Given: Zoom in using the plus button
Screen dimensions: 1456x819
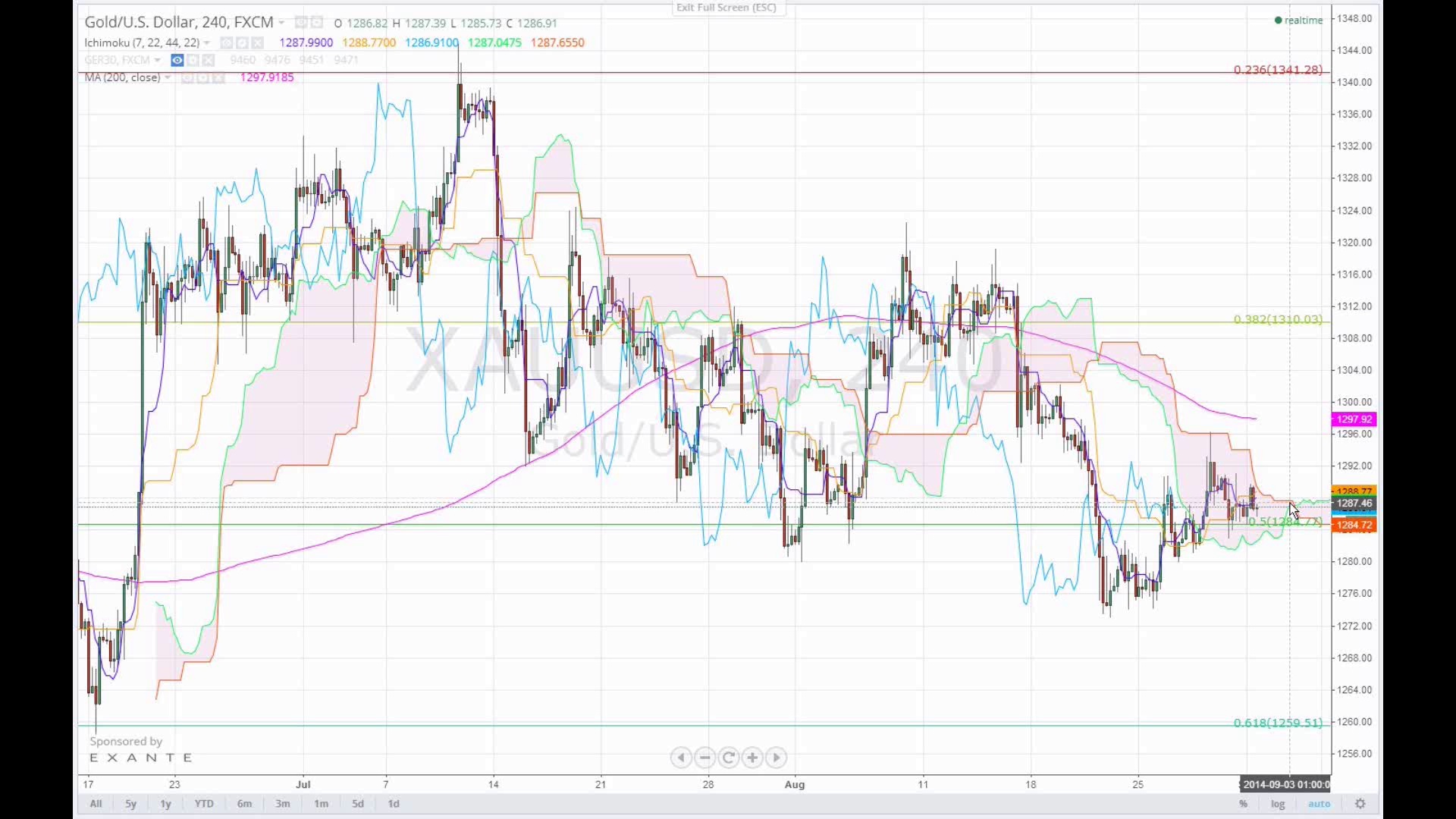Looking at the screenshot, I should click(x=752, y=758).
